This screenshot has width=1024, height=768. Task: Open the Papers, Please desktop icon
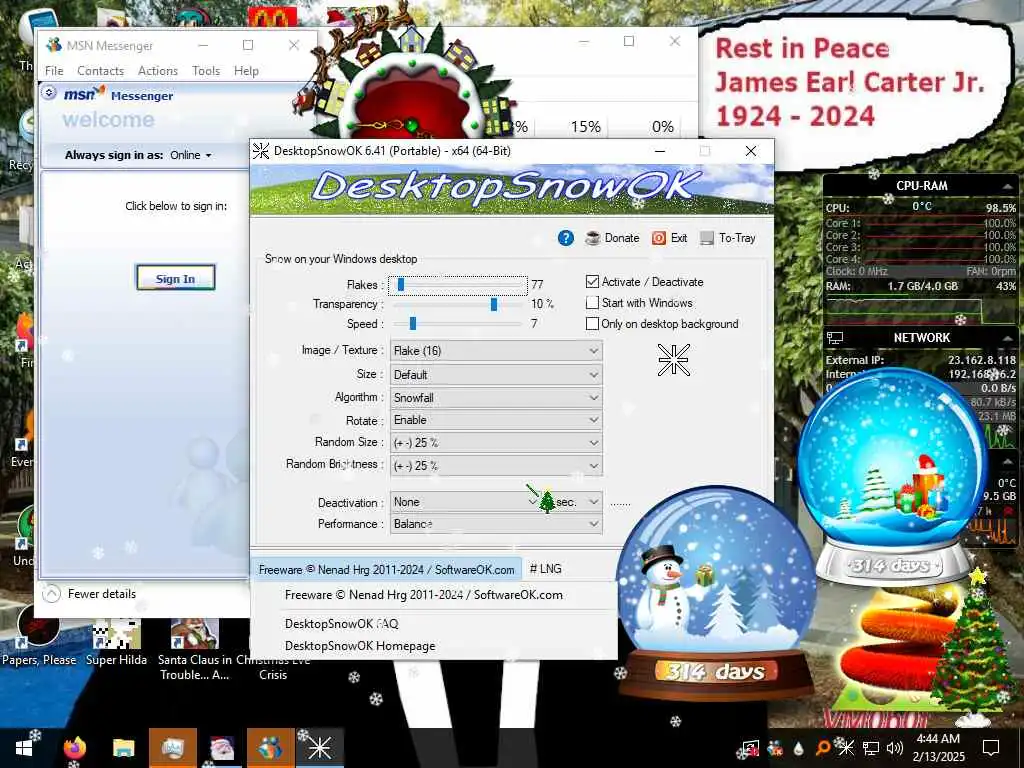pyautogui.click(x=38, y=639)
